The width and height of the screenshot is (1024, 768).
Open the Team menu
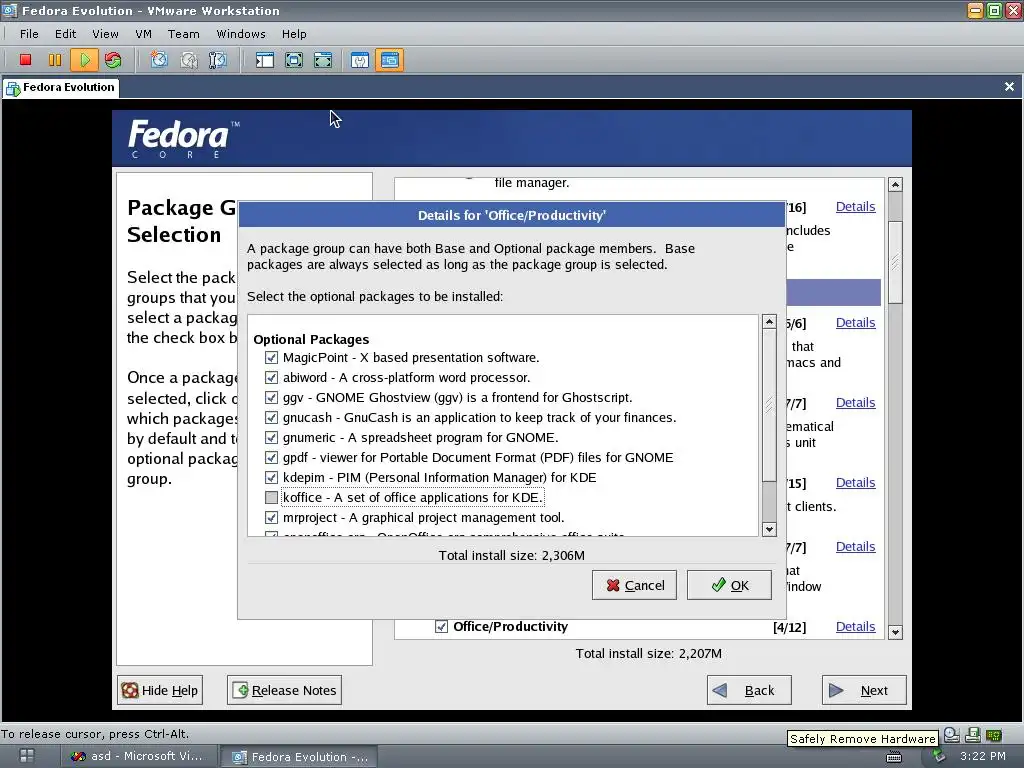point(184,34)
